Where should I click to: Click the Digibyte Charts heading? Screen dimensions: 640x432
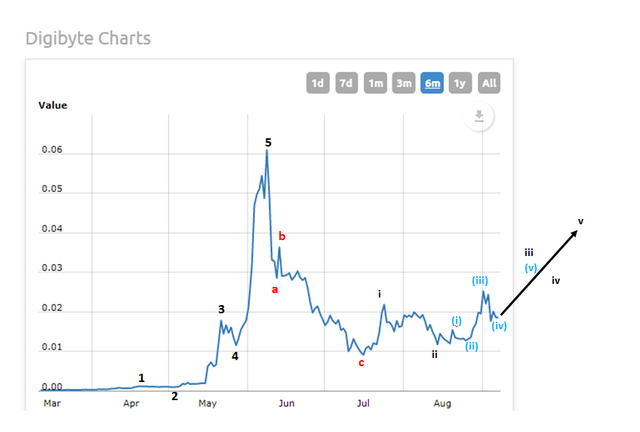(x=87, y=39)
